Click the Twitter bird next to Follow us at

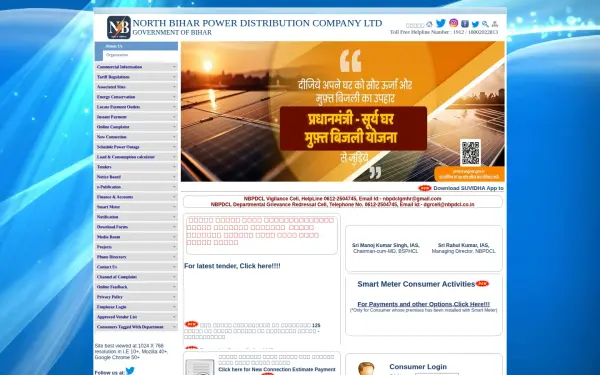(130, 370)
